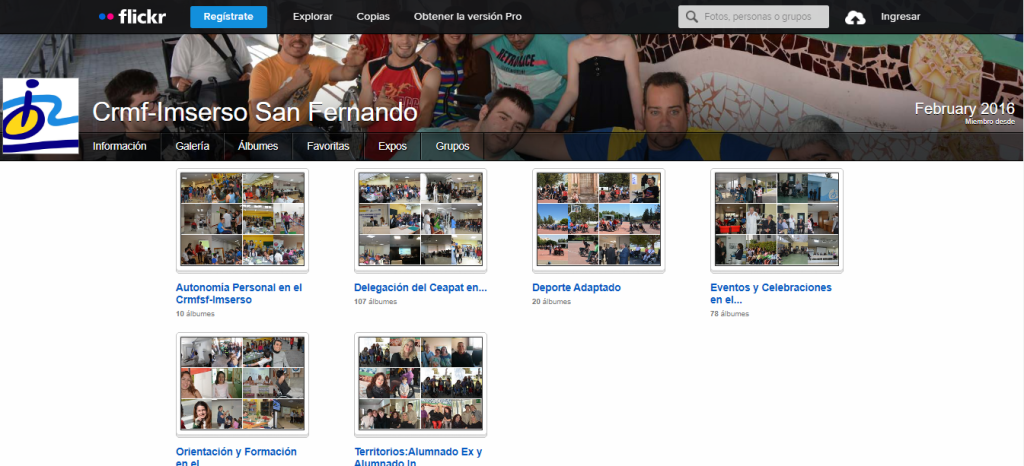Switch to the Grupos tab

point(453,146)
